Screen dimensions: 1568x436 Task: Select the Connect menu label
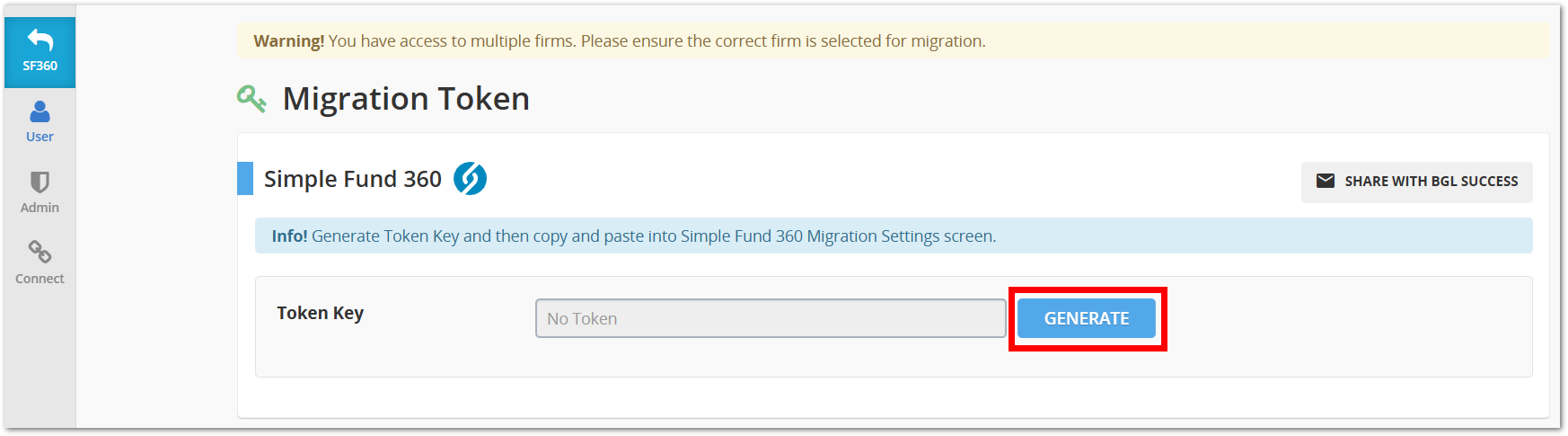coord(40,279)
